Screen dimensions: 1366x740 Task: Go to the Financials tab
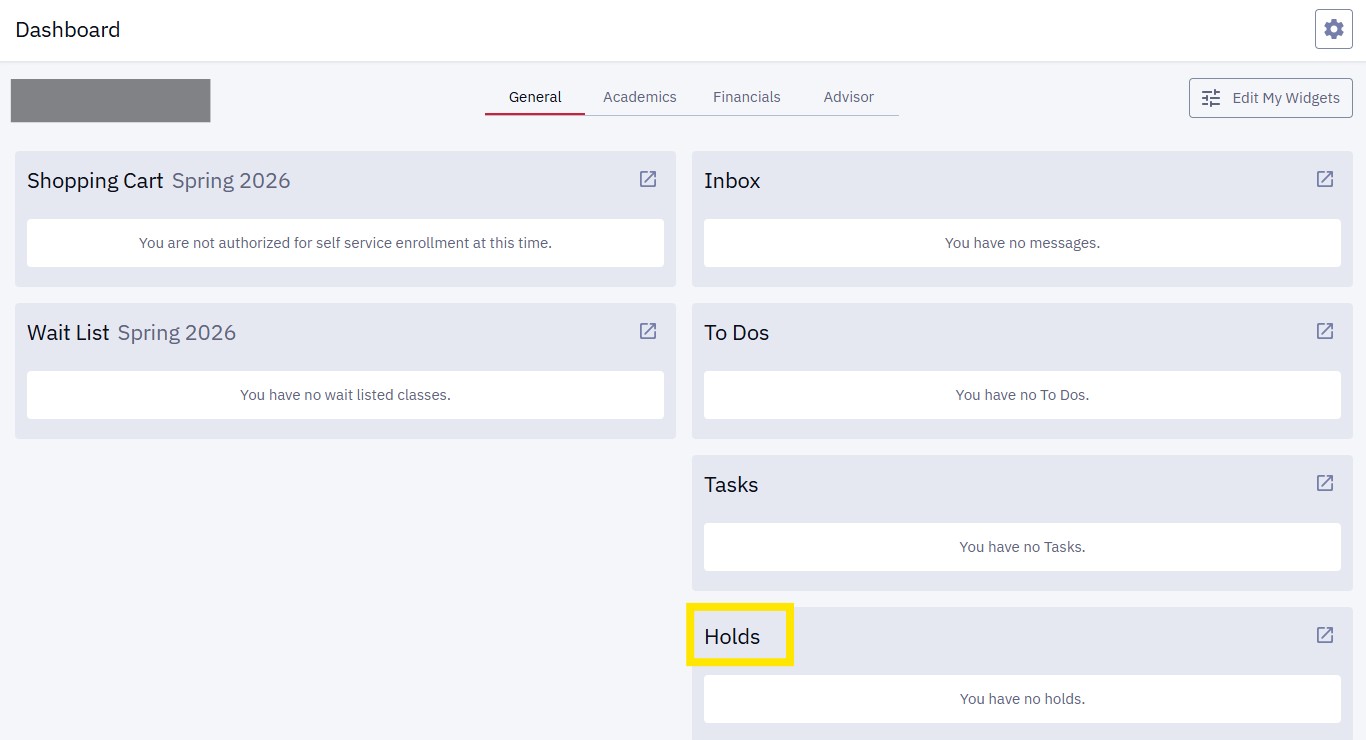click(747, 97)
